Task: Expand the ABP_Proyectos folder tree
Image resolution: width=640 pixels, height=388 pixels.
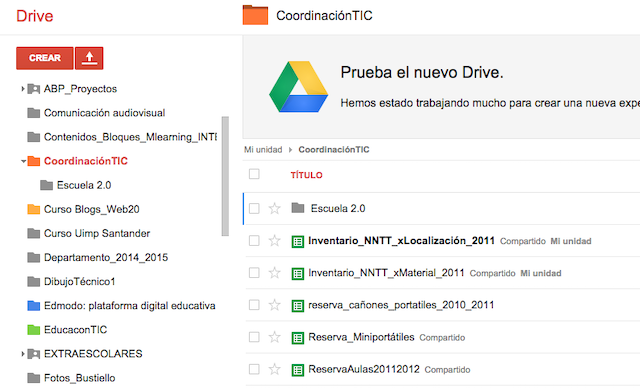Action: click(x=23, y=89)
